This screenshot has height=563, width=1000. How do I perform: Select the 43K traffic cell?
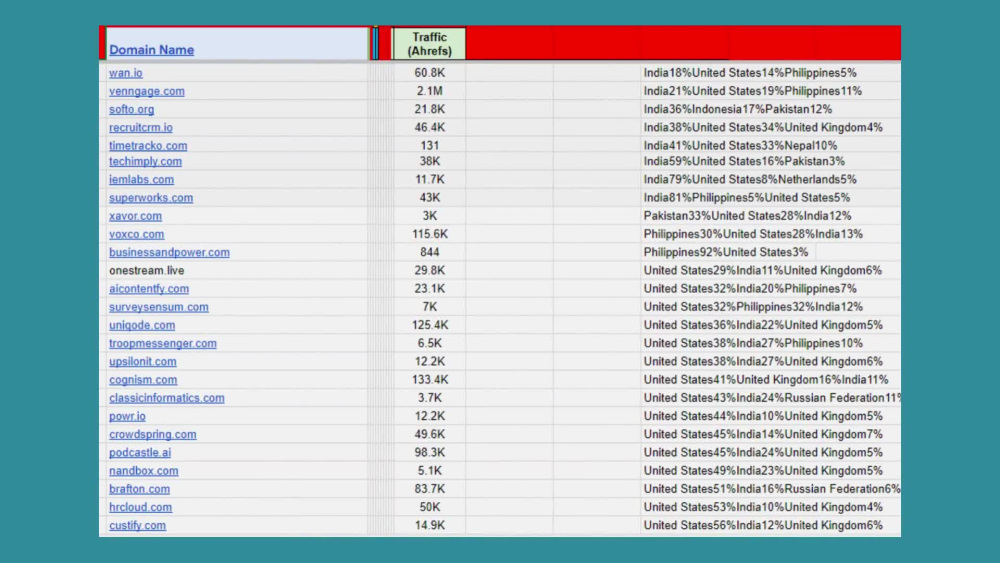429,198
